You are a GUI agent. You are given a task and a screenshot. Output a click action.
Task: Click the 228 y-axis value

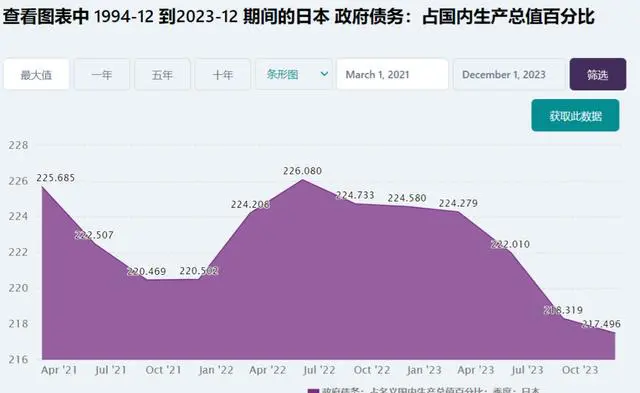click(18, 145)
